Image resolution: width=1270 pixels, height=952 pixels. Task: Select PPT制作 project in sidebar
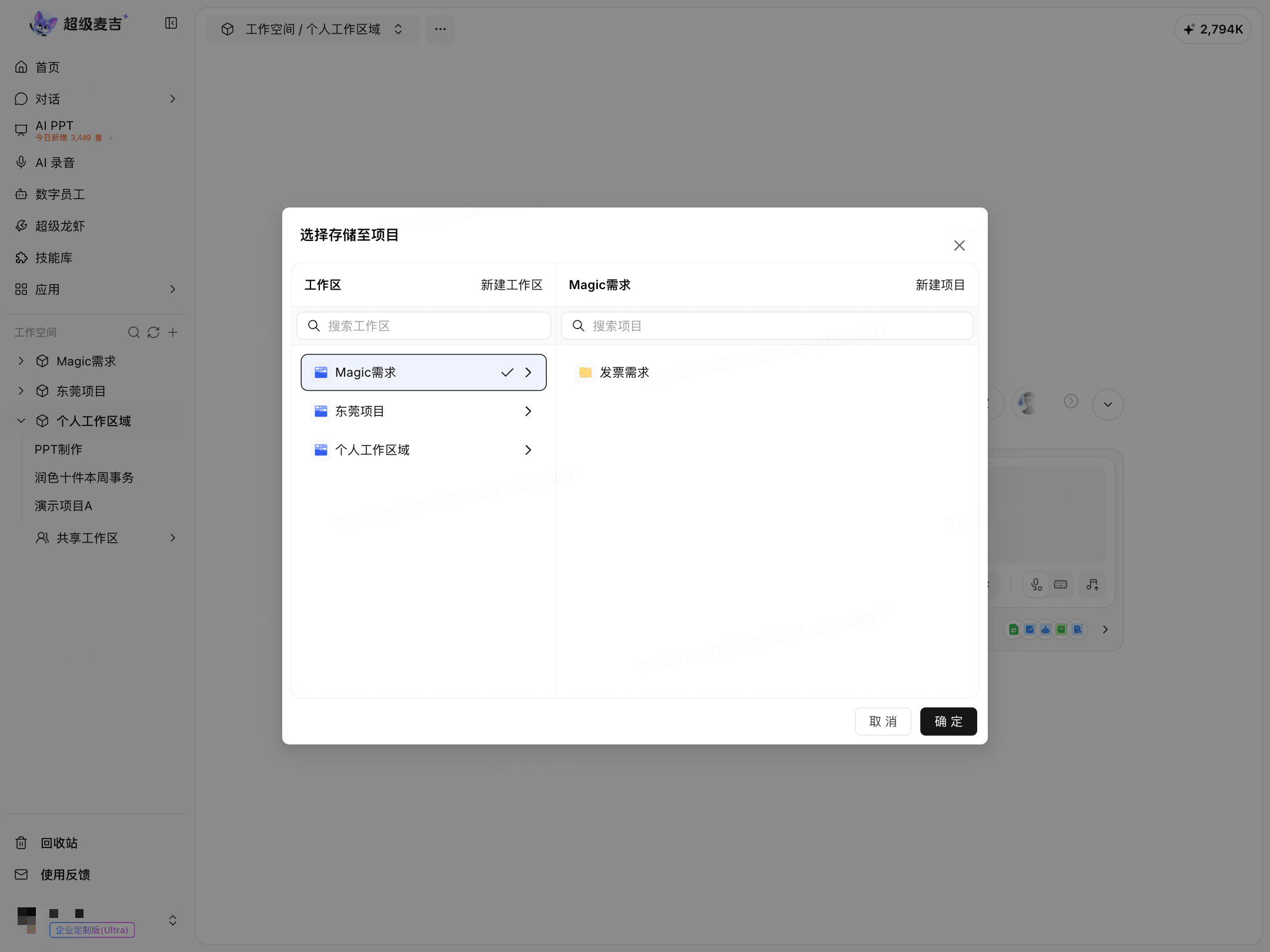(58, 450)
